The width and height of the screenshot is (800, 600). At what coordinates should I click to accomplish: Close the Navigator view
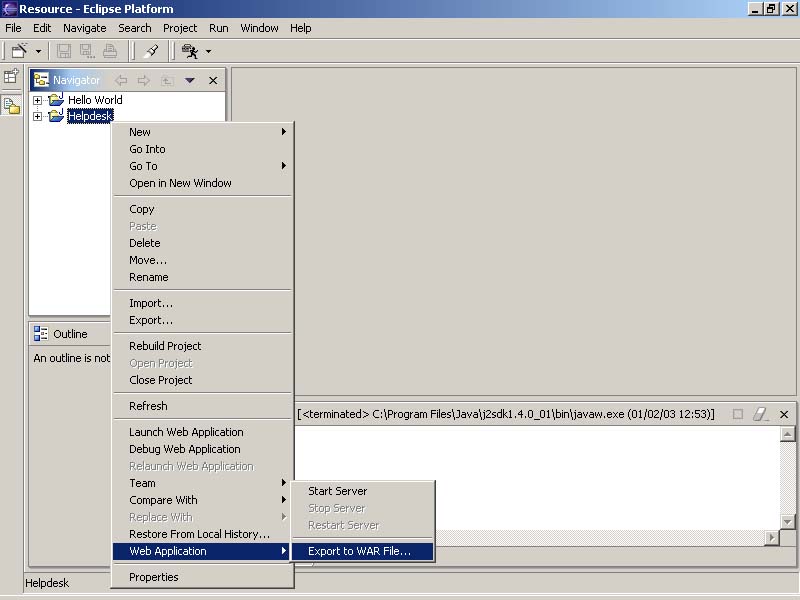[213, 81]
